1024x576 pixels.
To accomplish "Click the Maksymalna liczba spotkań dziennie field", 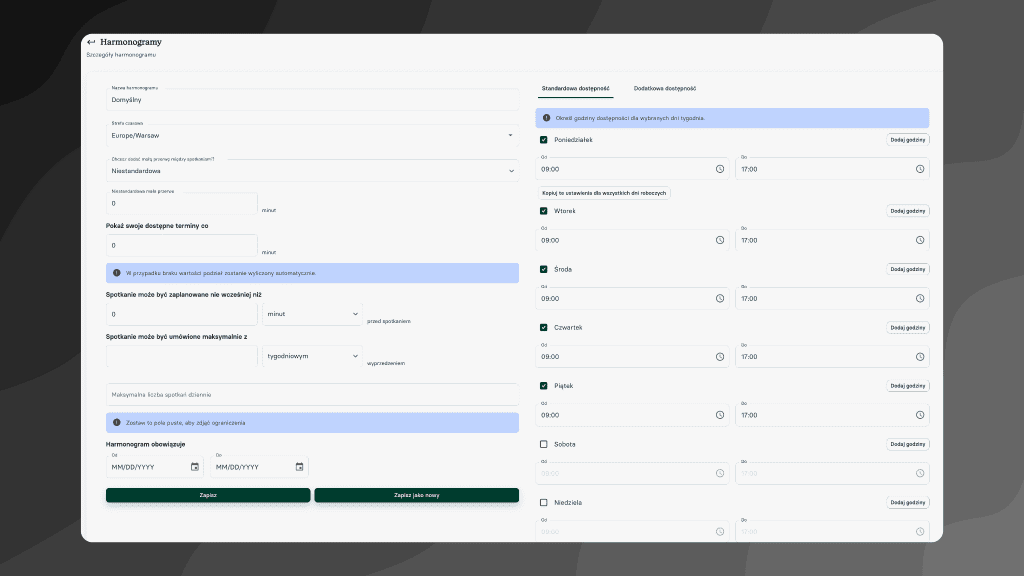I will click(x=312, y=395).
